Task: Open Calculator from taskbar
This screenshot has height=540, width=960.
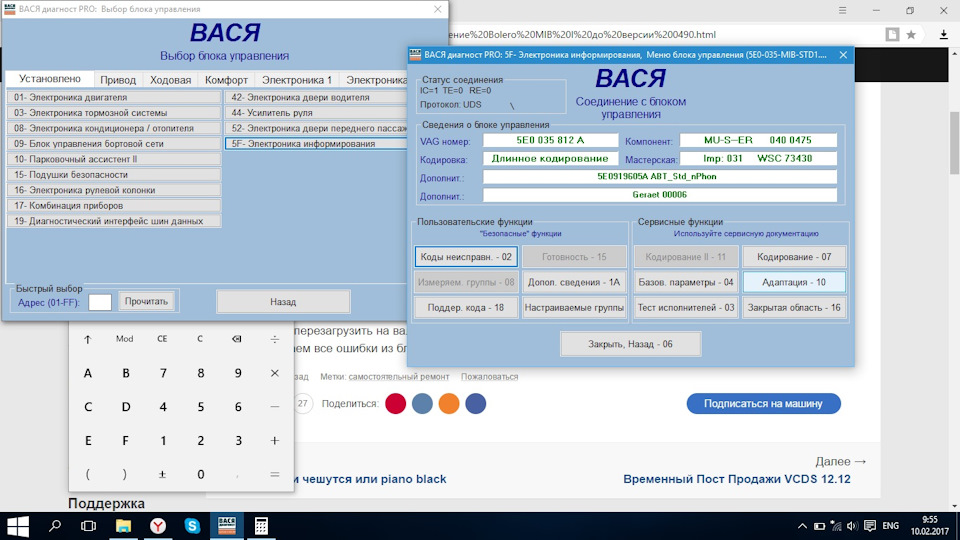Action: click(261, 526)
